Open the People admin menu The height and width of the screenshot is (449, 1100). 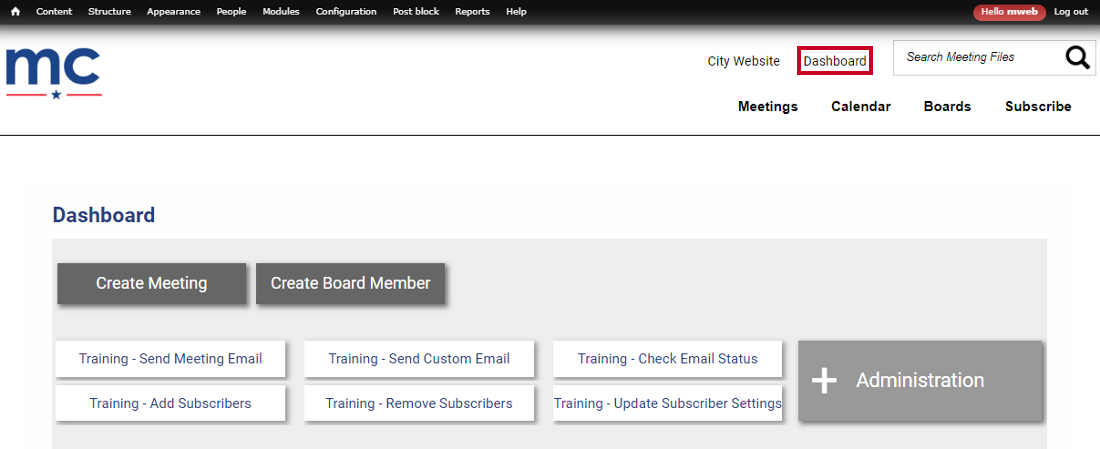232,12
